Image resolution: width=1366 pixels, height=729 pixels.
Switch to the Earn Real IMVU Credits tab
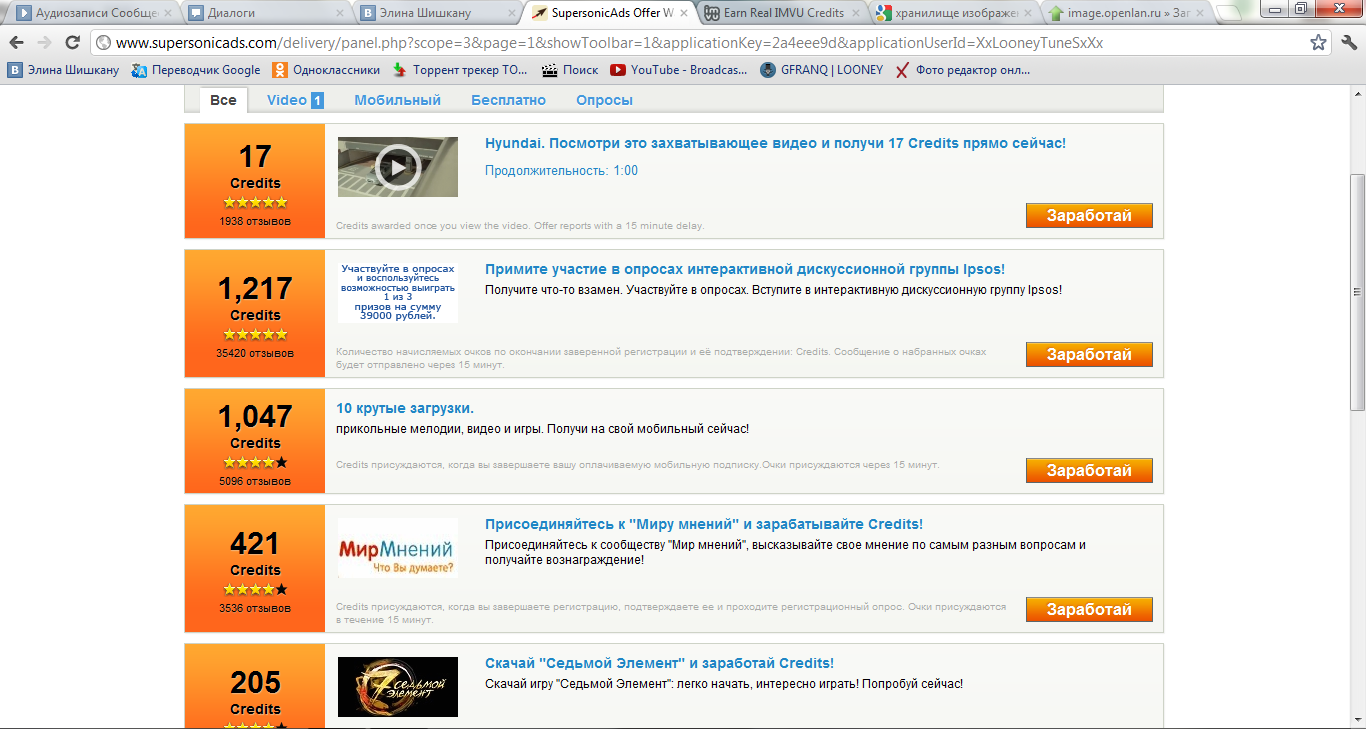pos(780,13)
